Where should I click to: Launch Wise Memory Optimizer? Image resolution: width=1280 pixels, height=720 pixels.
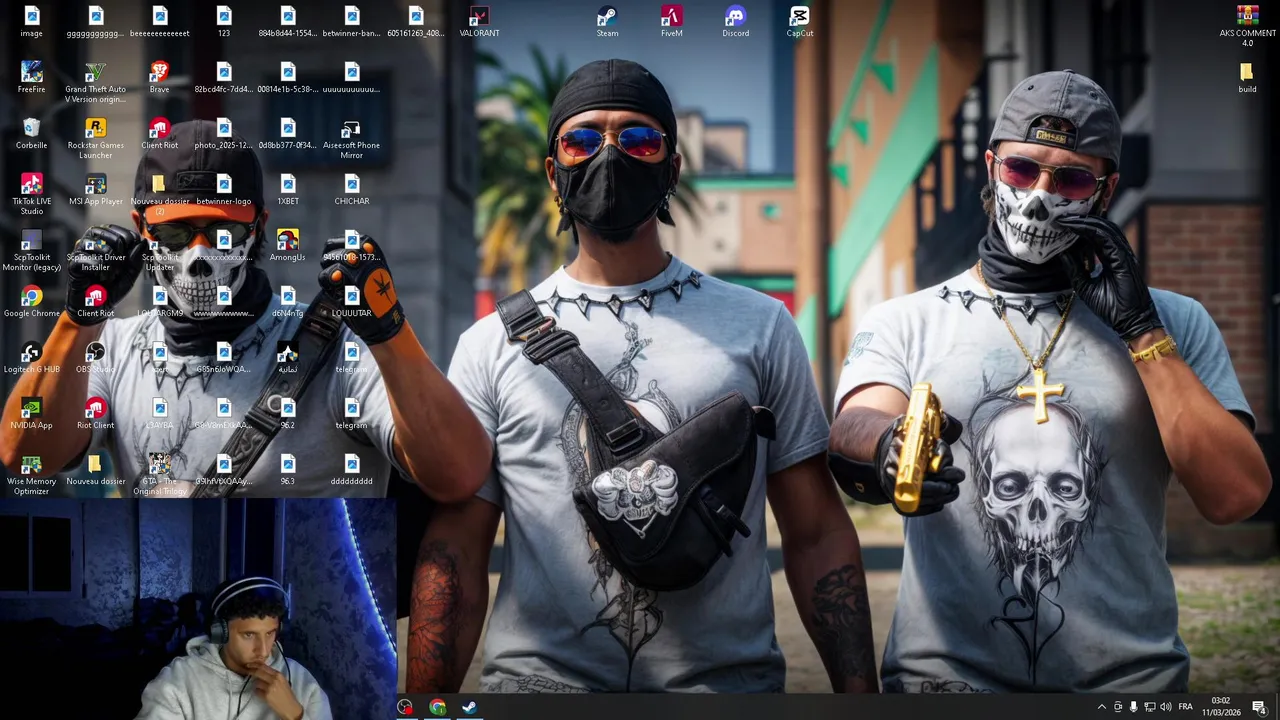[31, 474]
